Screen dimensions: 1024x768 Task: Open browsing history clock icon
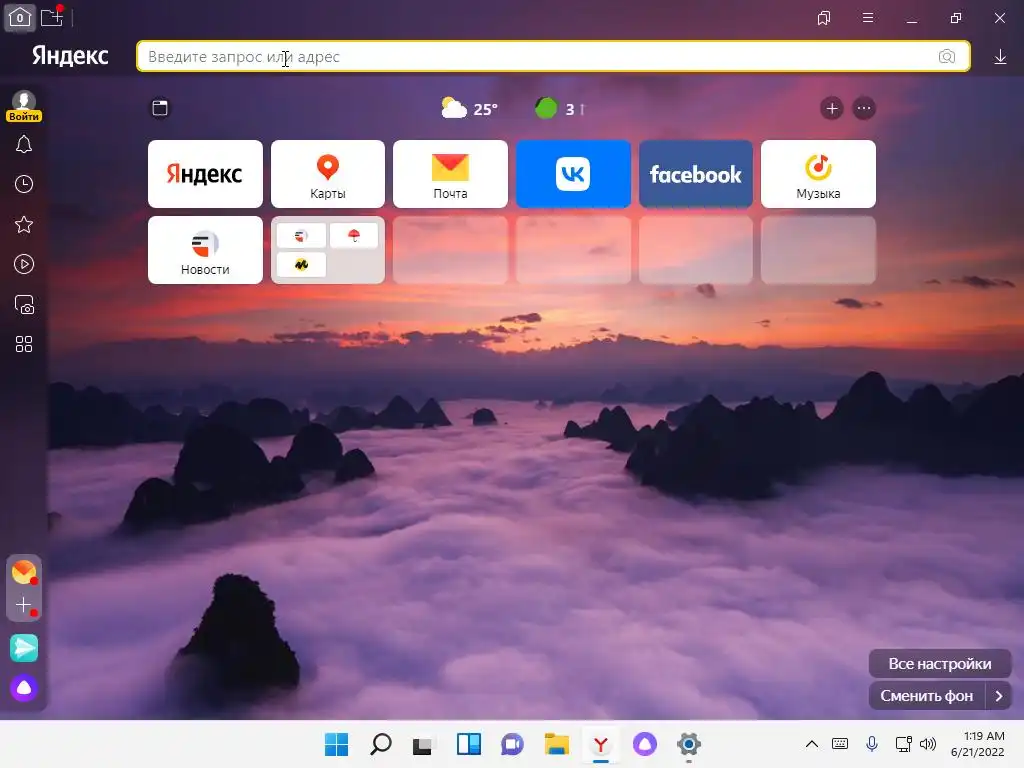click(24, 184)
